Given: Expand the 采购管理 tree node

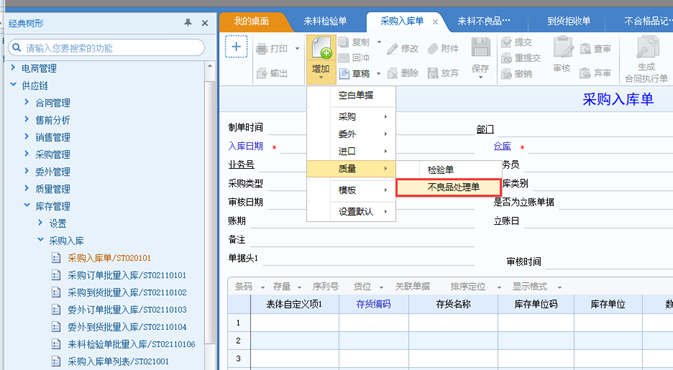Looking at the screenshot, I should coord(27,154).
